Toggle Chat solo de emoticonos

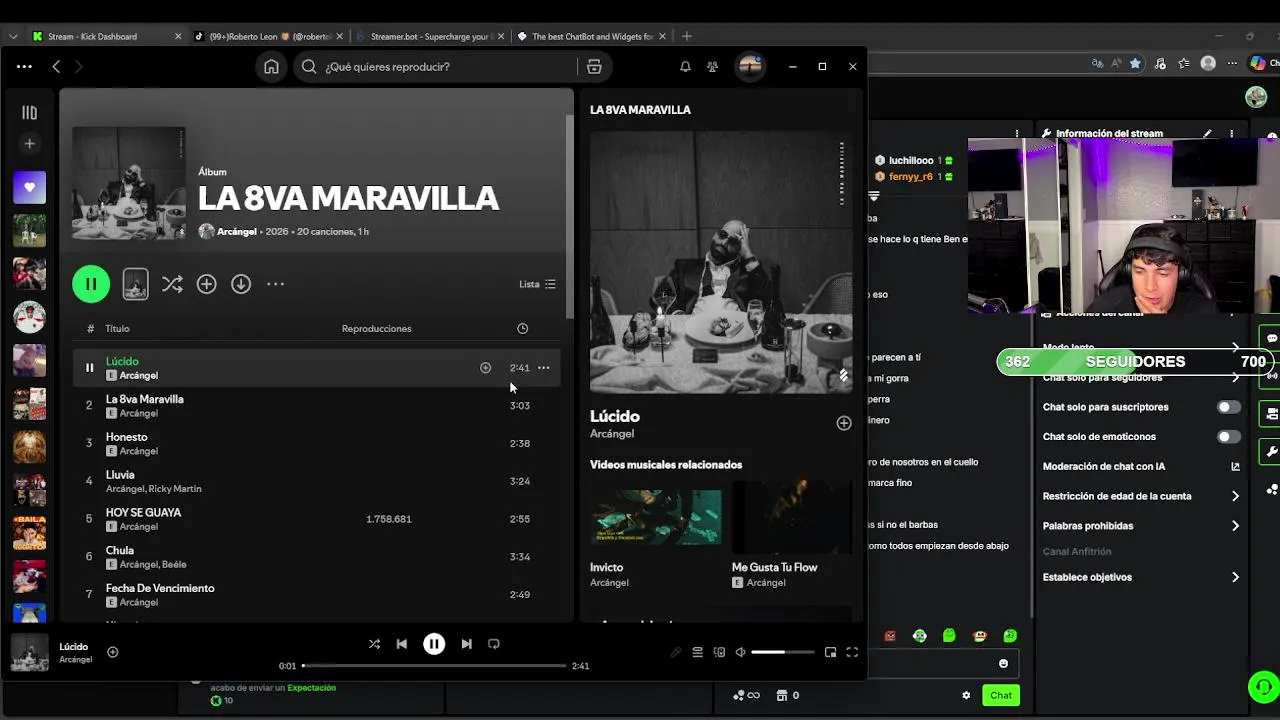click(x=1229, y=437)
